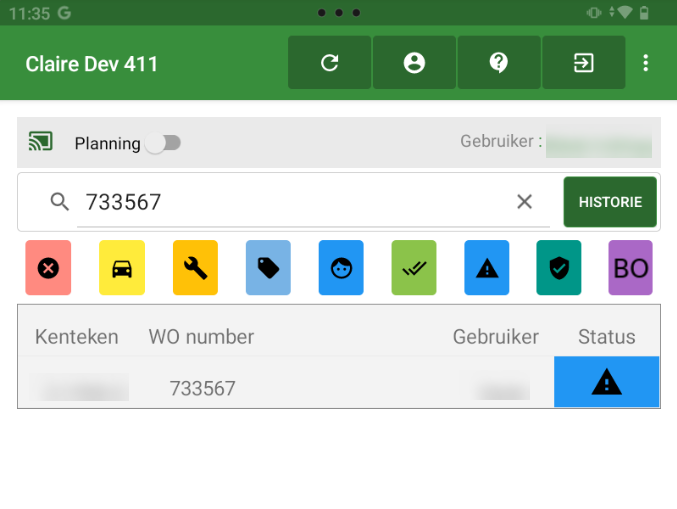Click the refresh icon in header
677x509 pixels.
tap(329, 63)
